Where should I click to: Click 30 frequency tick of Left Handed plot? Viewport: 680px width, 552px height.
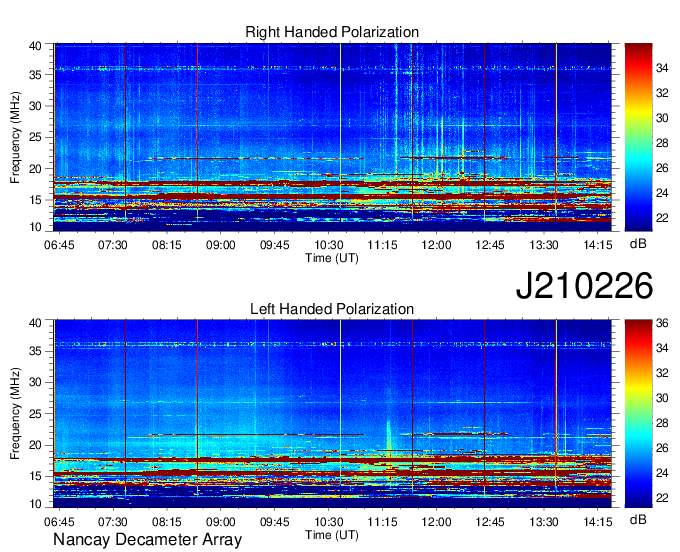35,382
